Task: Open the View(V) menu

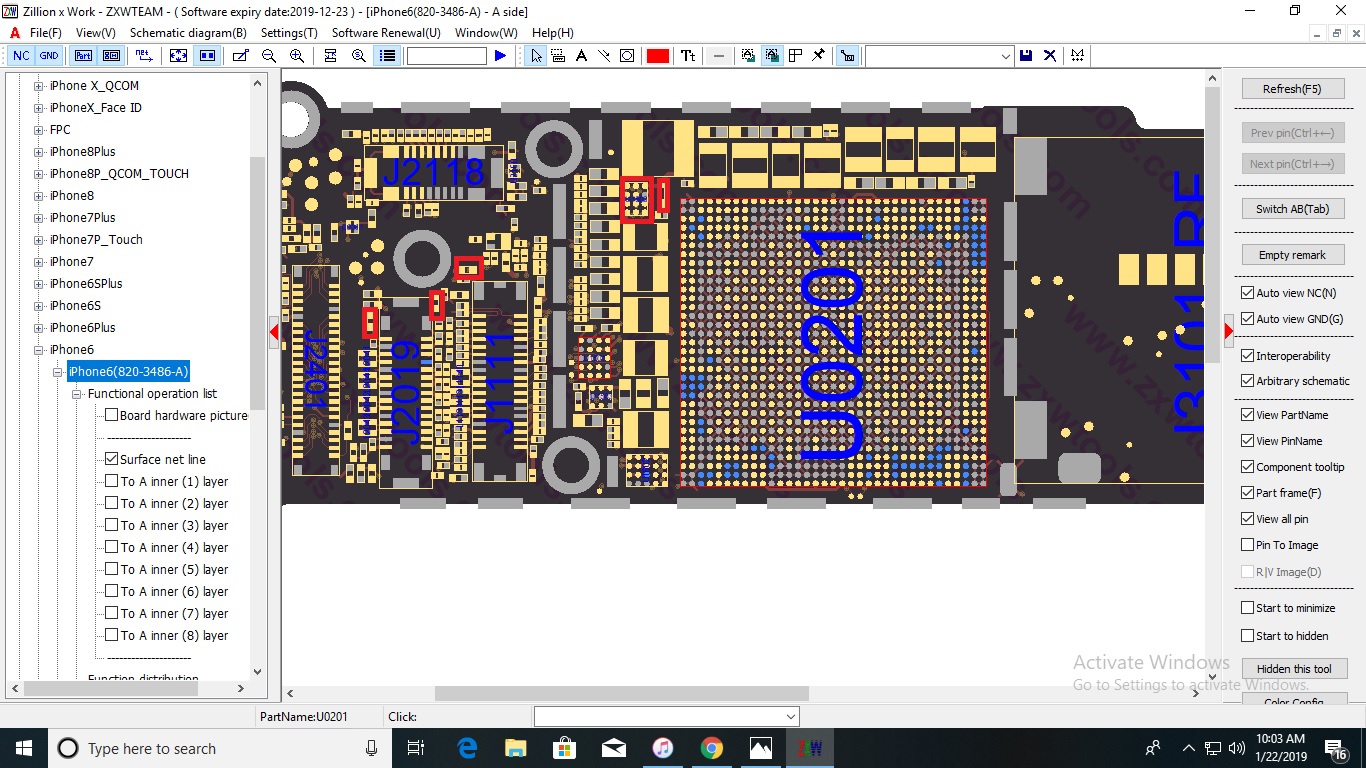Action: click(x=96, y=33)
